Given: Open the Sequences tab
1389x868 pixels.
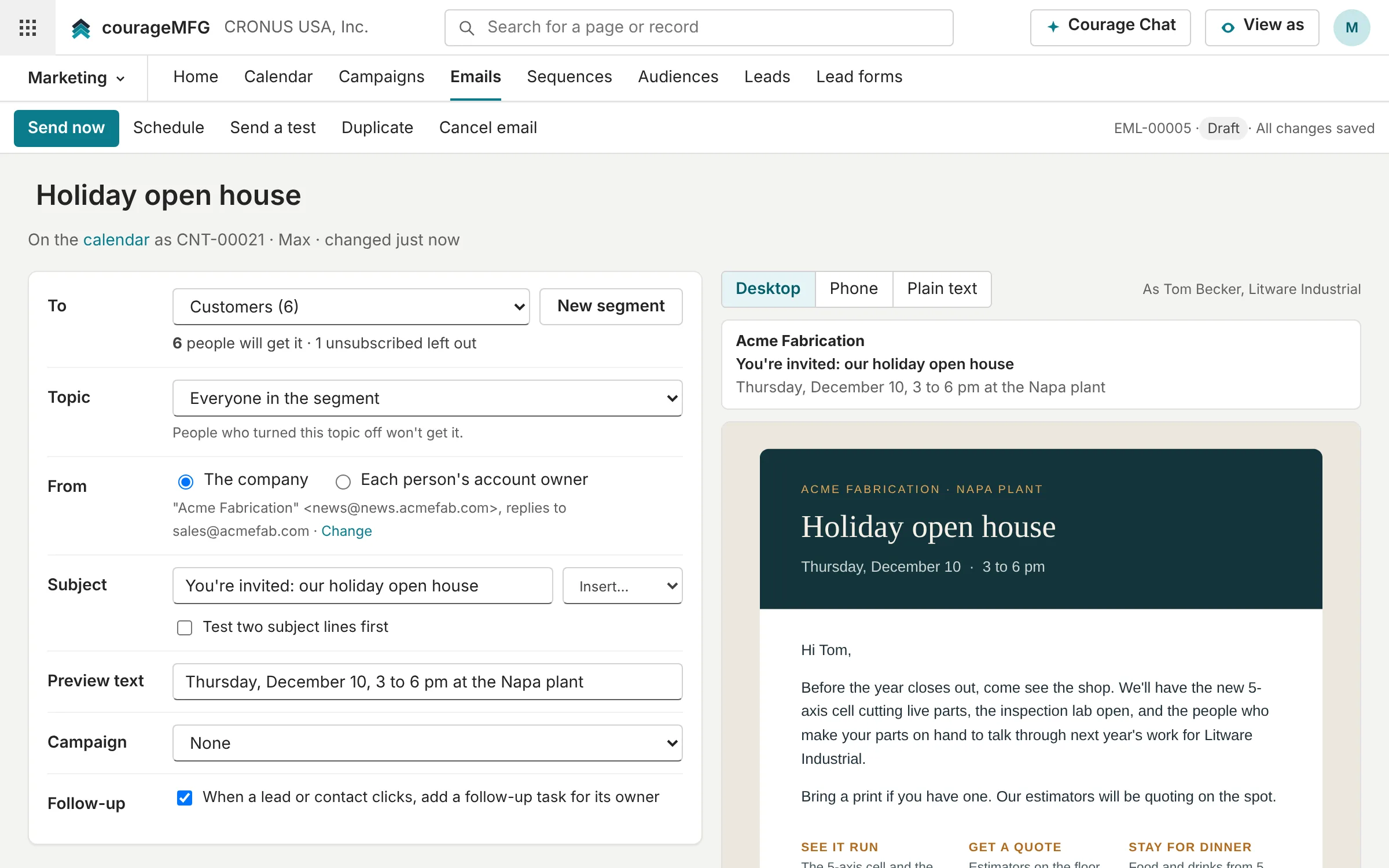Looking at the screenshot, I should tap(569, 77).
